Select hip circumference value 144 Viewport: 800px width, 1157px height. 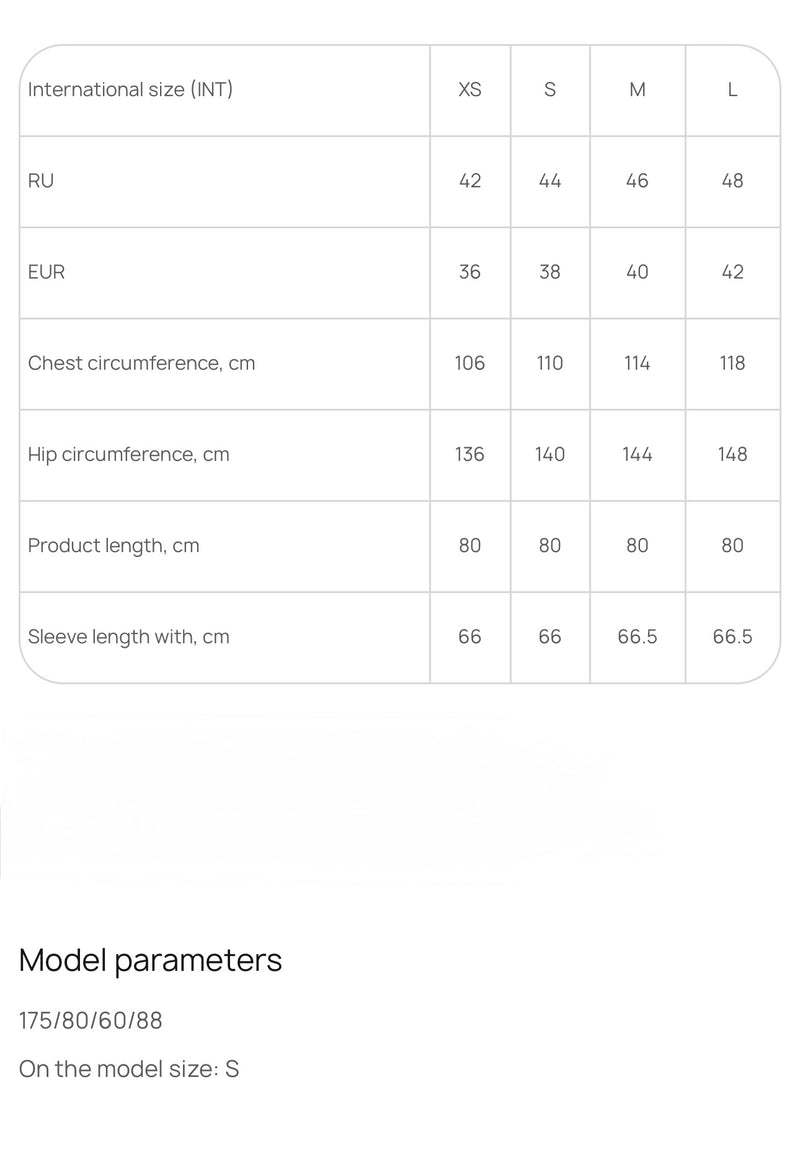pyautogui.click(x=637, y=454)
